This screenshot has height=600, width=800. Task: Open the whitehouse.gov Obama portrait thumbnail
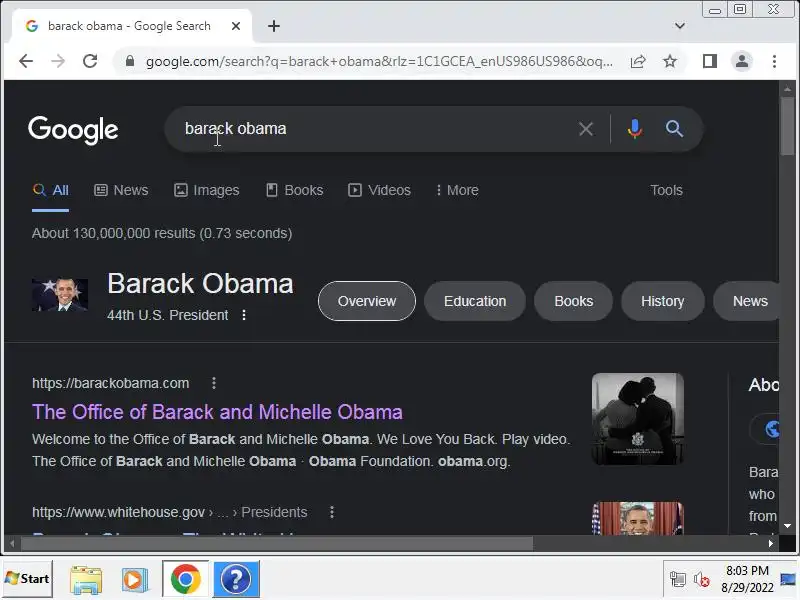(638, 518)
